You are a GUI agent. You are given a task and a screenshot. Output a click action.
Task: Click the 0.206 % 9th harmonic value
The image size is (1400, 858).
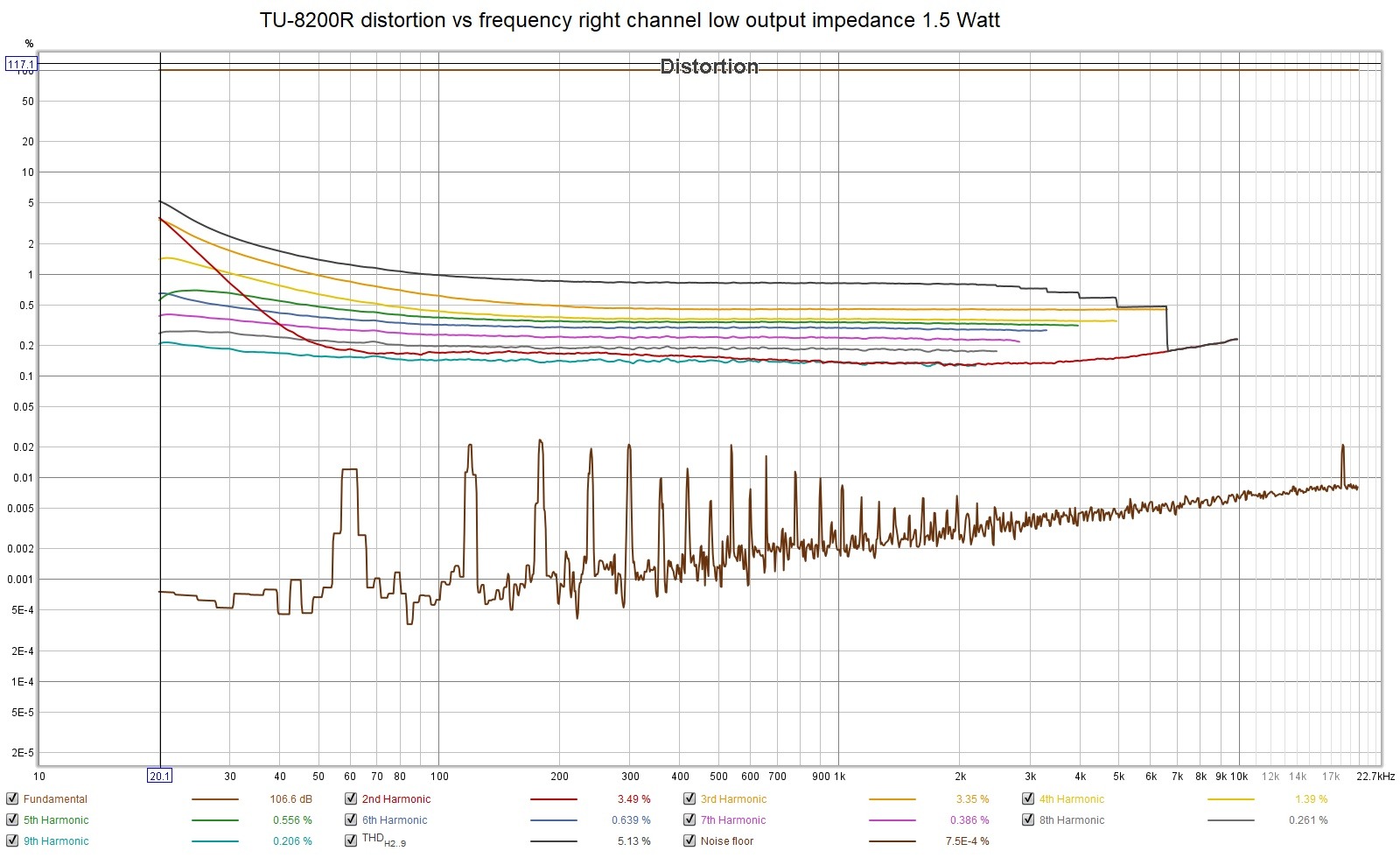tap(292, 841)
